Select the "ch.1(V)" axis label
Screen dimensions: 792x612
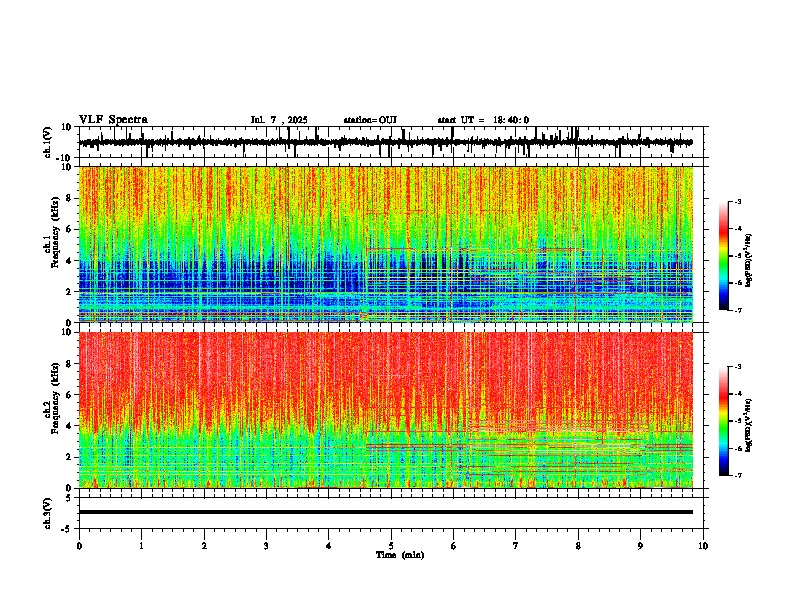tap(48, 142)
